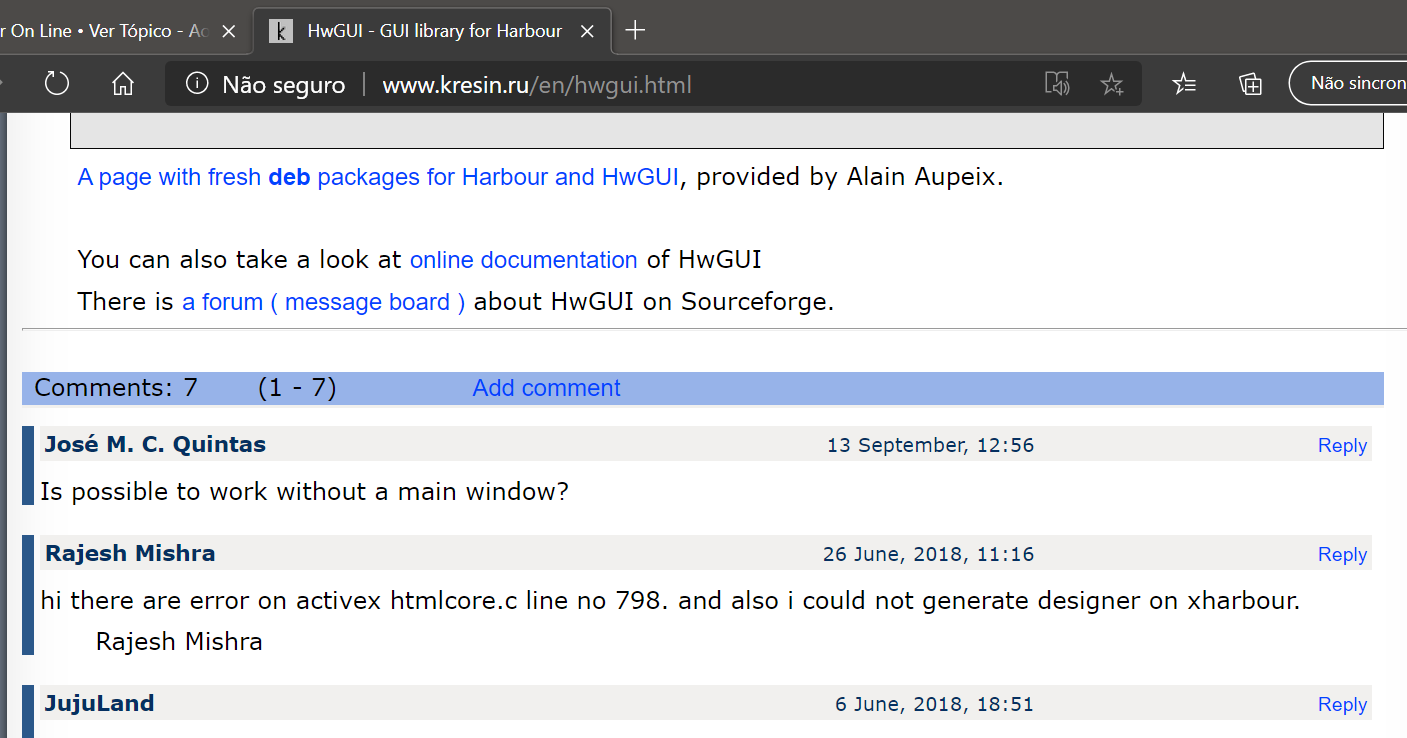The image size is (1407, 738).
Task: Click the browser refresh icon
Action: 57,83
